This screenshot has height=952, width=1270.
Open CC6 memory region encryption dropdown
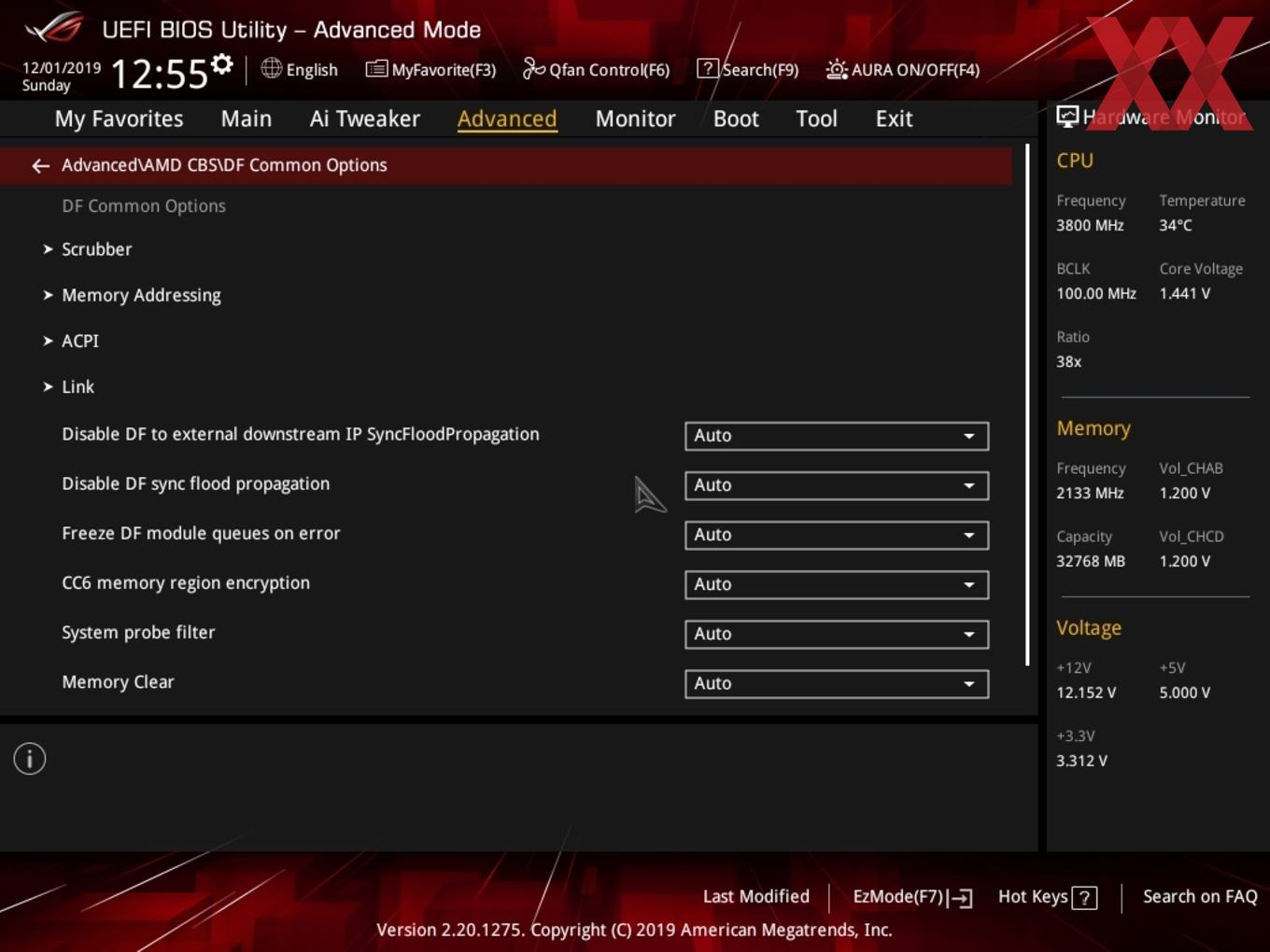point(837,584)
